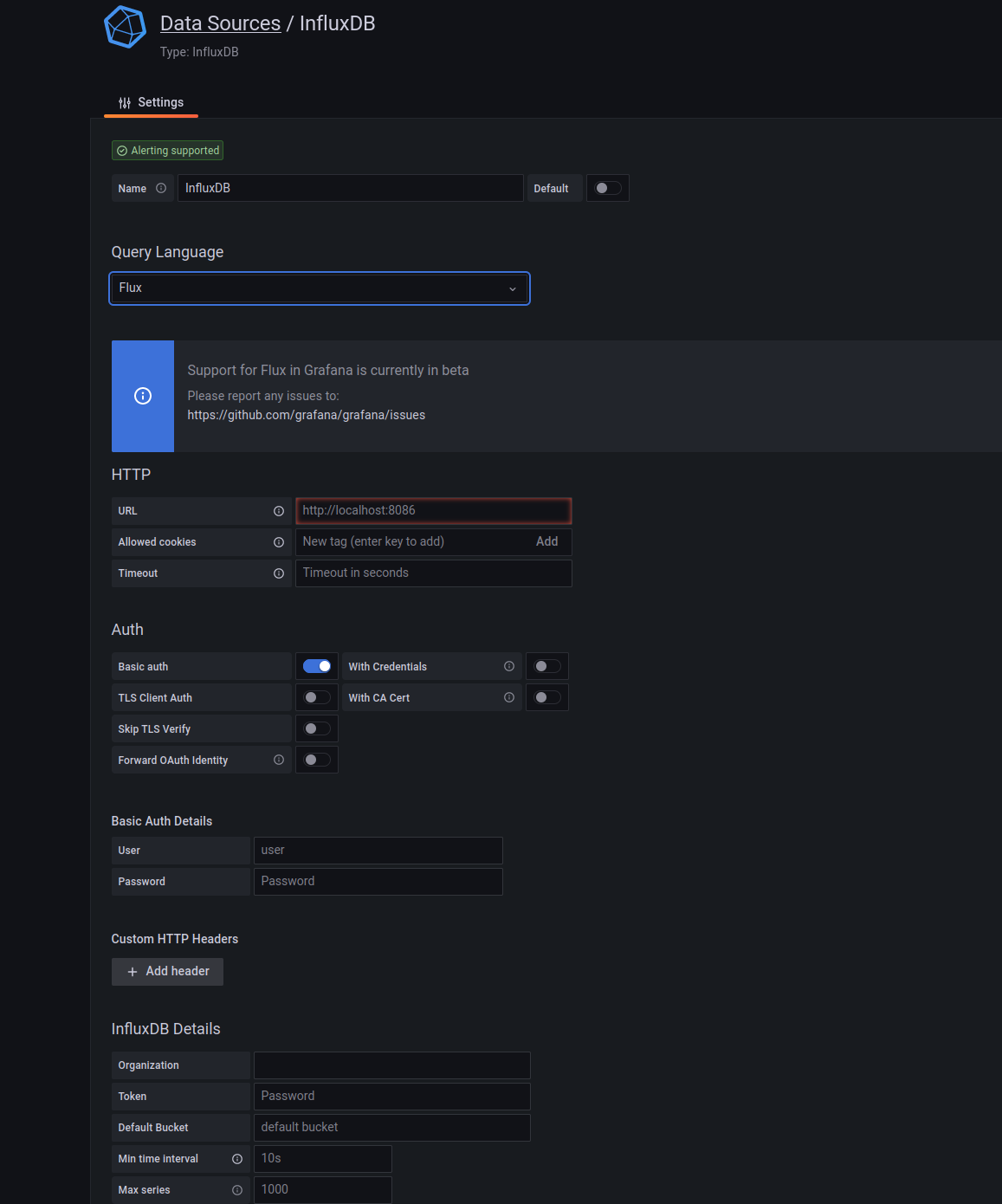Image resolution: width=1002 pixels, height=1204 pixels.
Task: Go to the Data Sources breadcrumb link
Action: 220,23
